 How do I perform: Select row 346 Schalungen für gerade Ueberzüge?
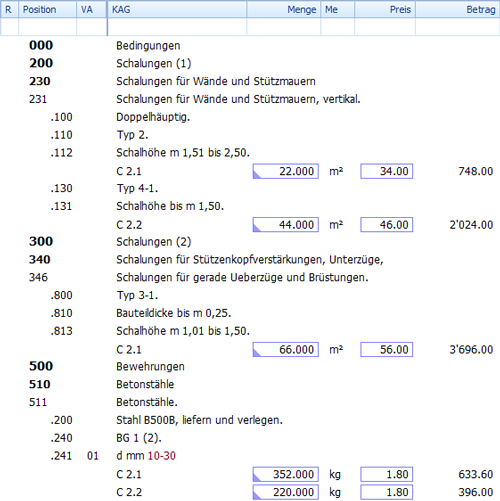click(x=250, y=277)
